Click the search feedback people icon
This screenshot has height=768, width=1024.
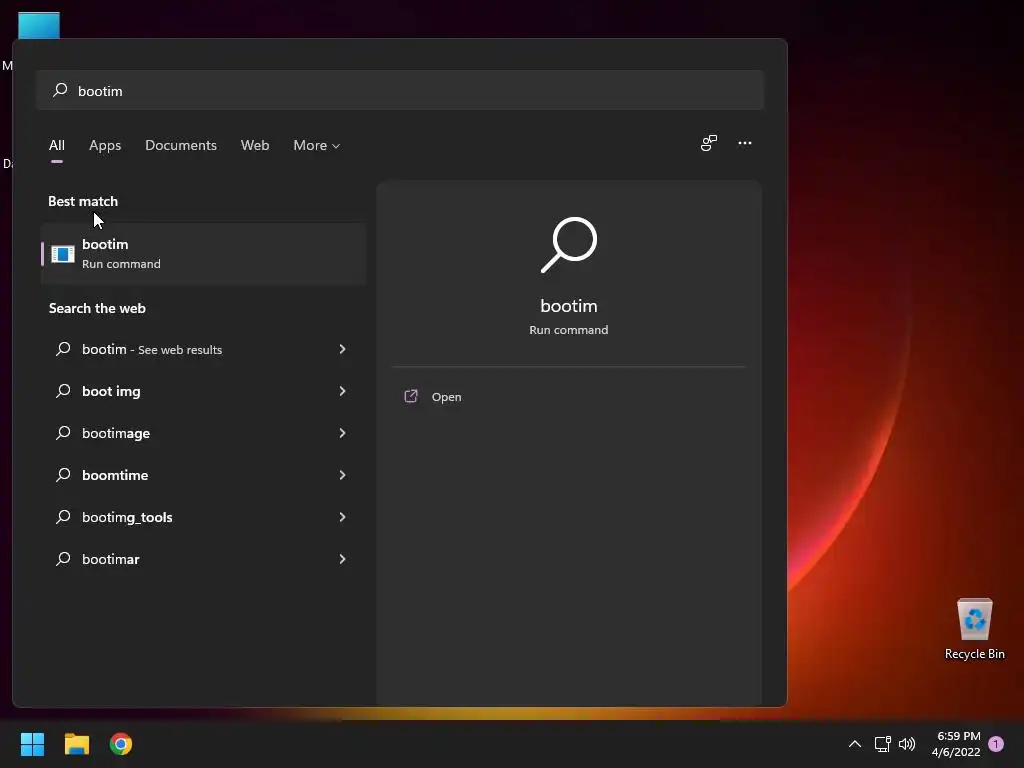click(709, 143)
